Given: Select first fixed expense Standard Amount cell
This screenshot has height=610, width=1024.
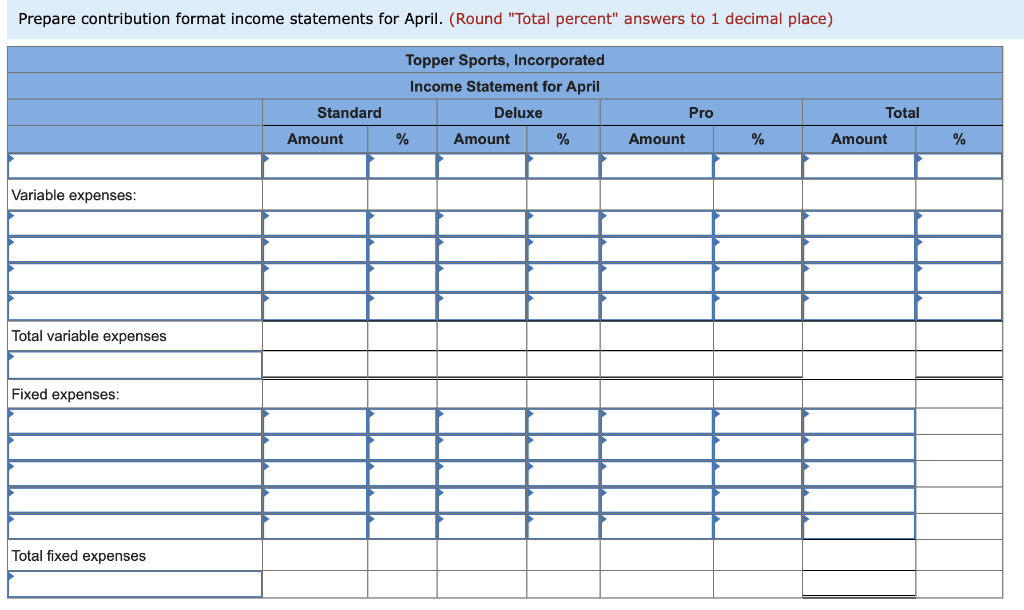Looking at the screenshot, I should (x=315, y=421).
